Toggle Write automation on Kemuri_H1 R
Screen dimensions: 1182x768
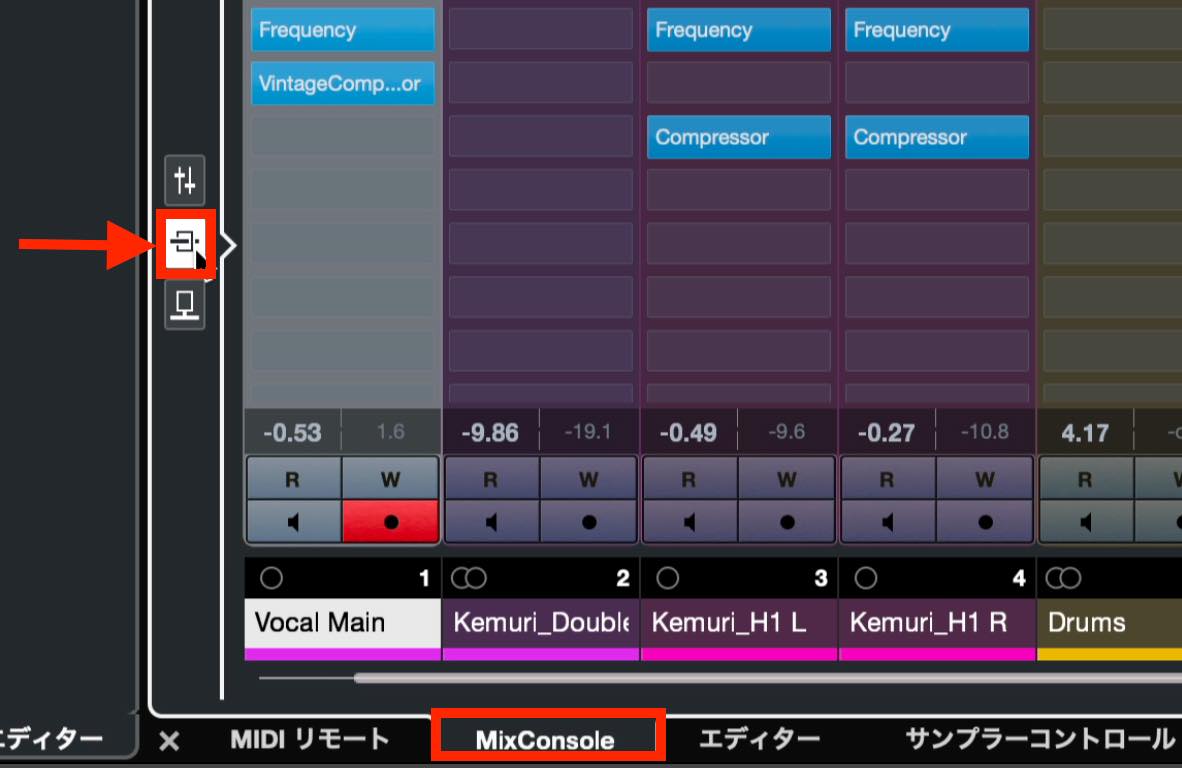(985, 479)
